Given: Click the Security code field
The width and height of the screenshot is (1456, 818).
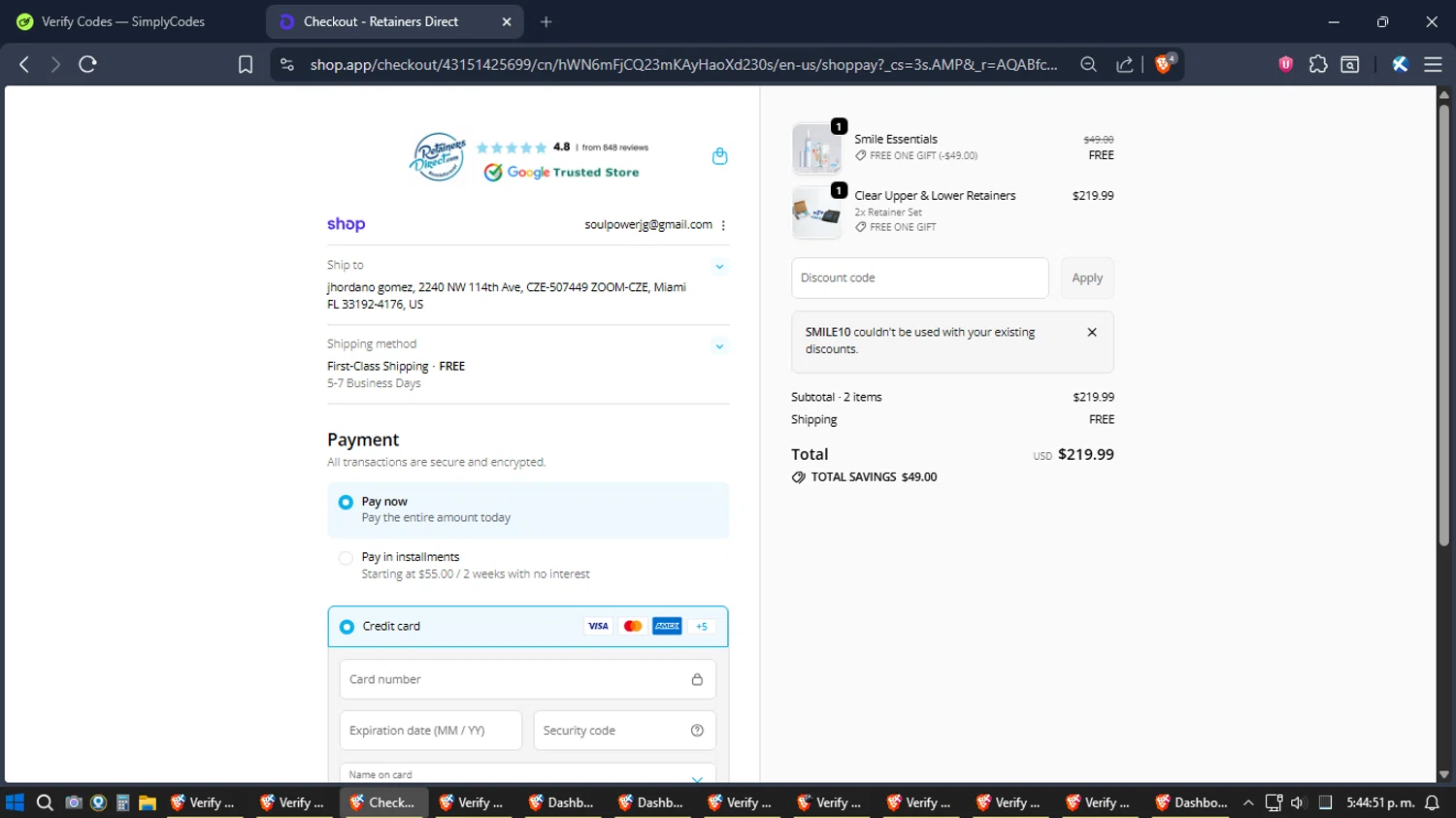Looking at the screenshot, I should click(x=625, y=731).
